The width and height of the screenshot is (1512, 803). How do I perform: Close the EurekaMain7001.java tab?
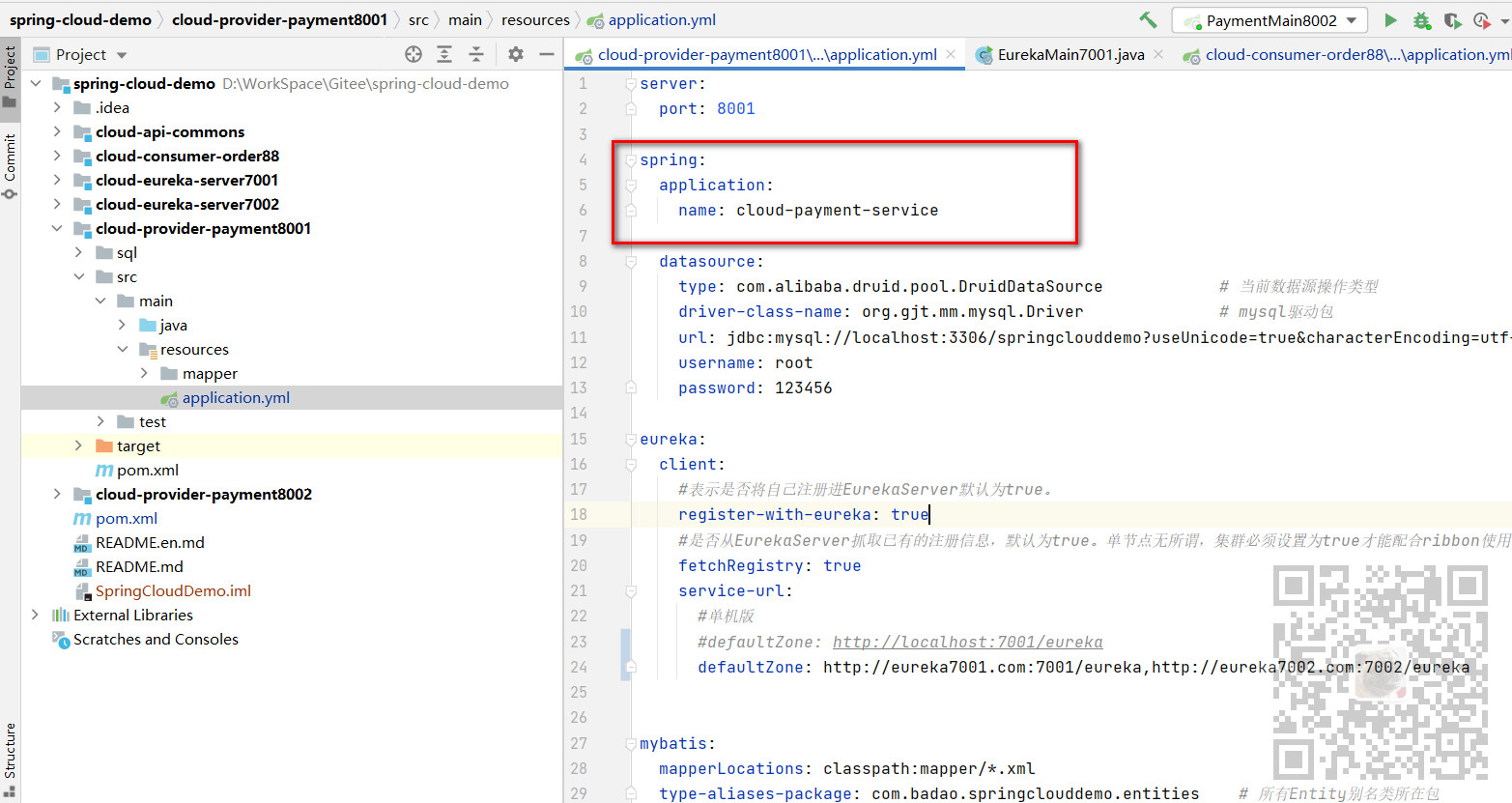click(x=1158, y=55)
